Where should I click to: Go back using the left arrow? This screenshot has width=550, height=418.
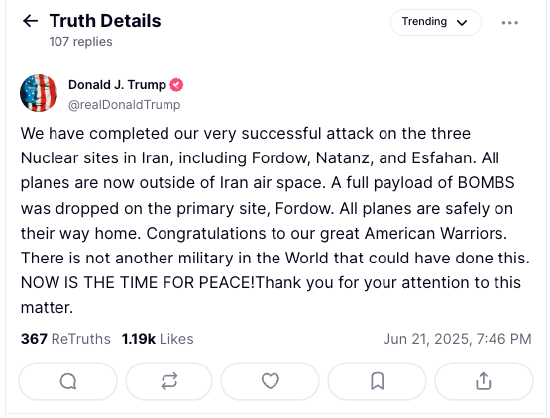[31, 21]
